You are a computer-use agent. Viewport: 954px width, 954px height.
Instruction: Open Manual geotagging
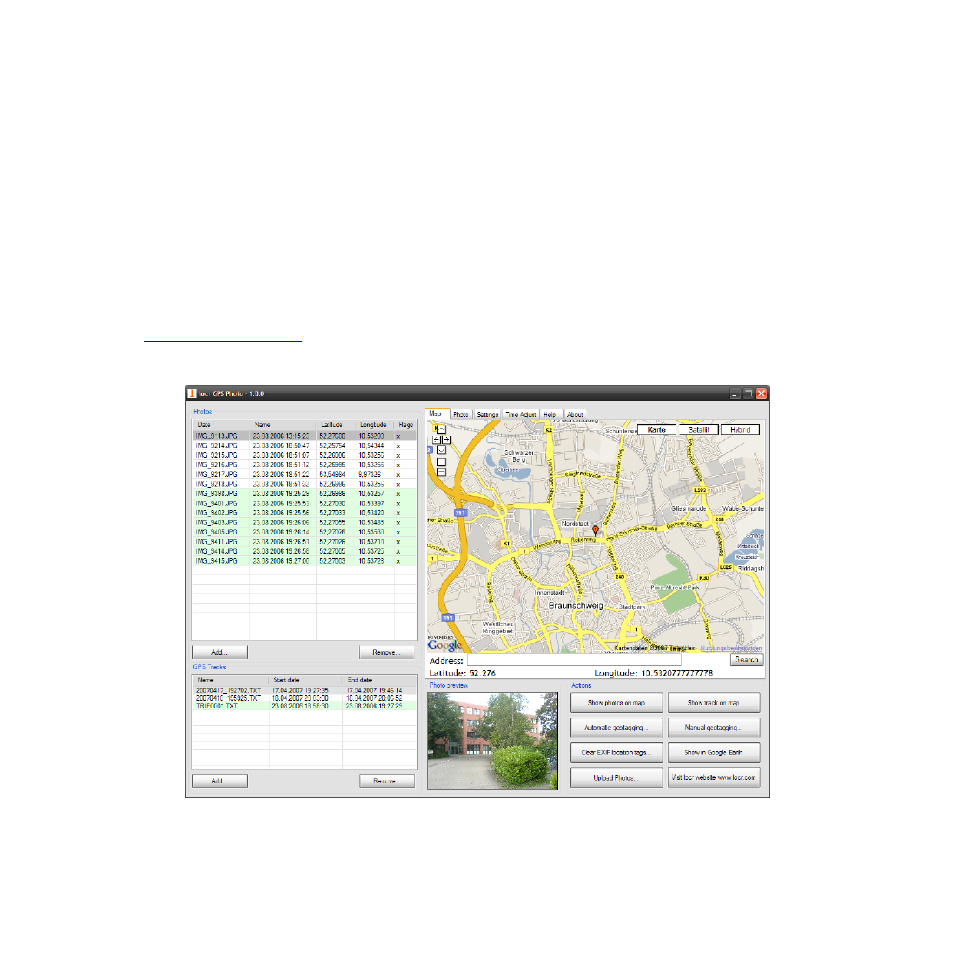(714, 728)
